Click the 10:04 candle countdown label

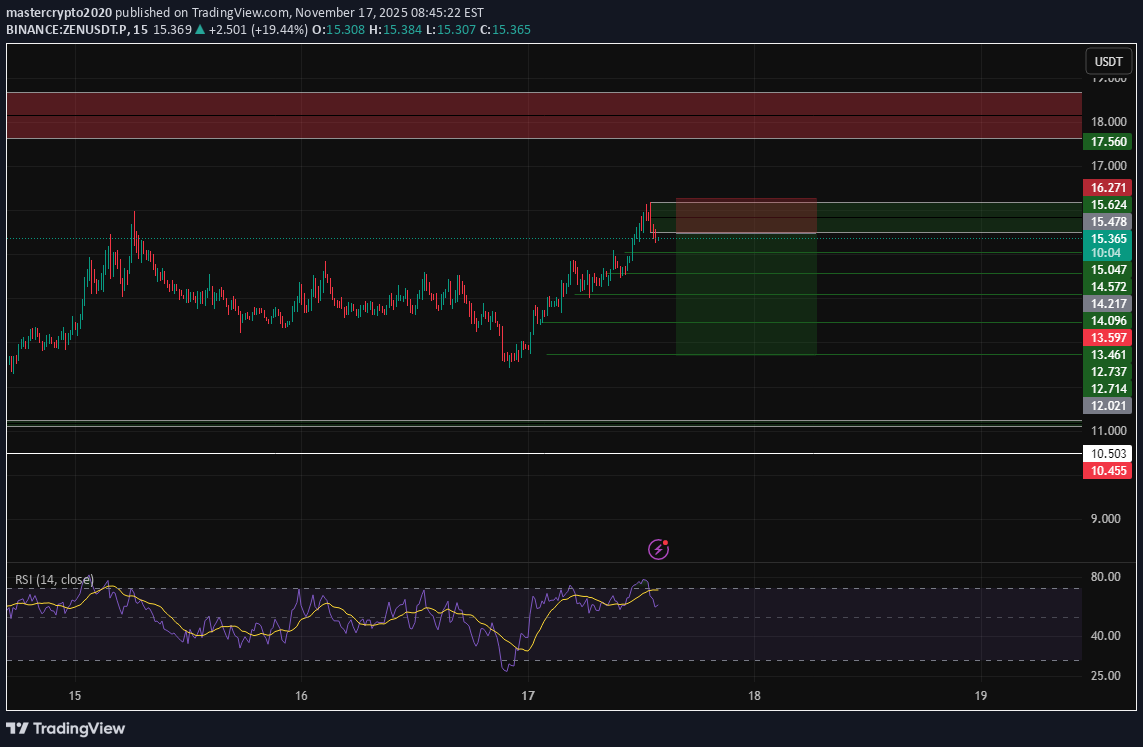point(1108,254)
